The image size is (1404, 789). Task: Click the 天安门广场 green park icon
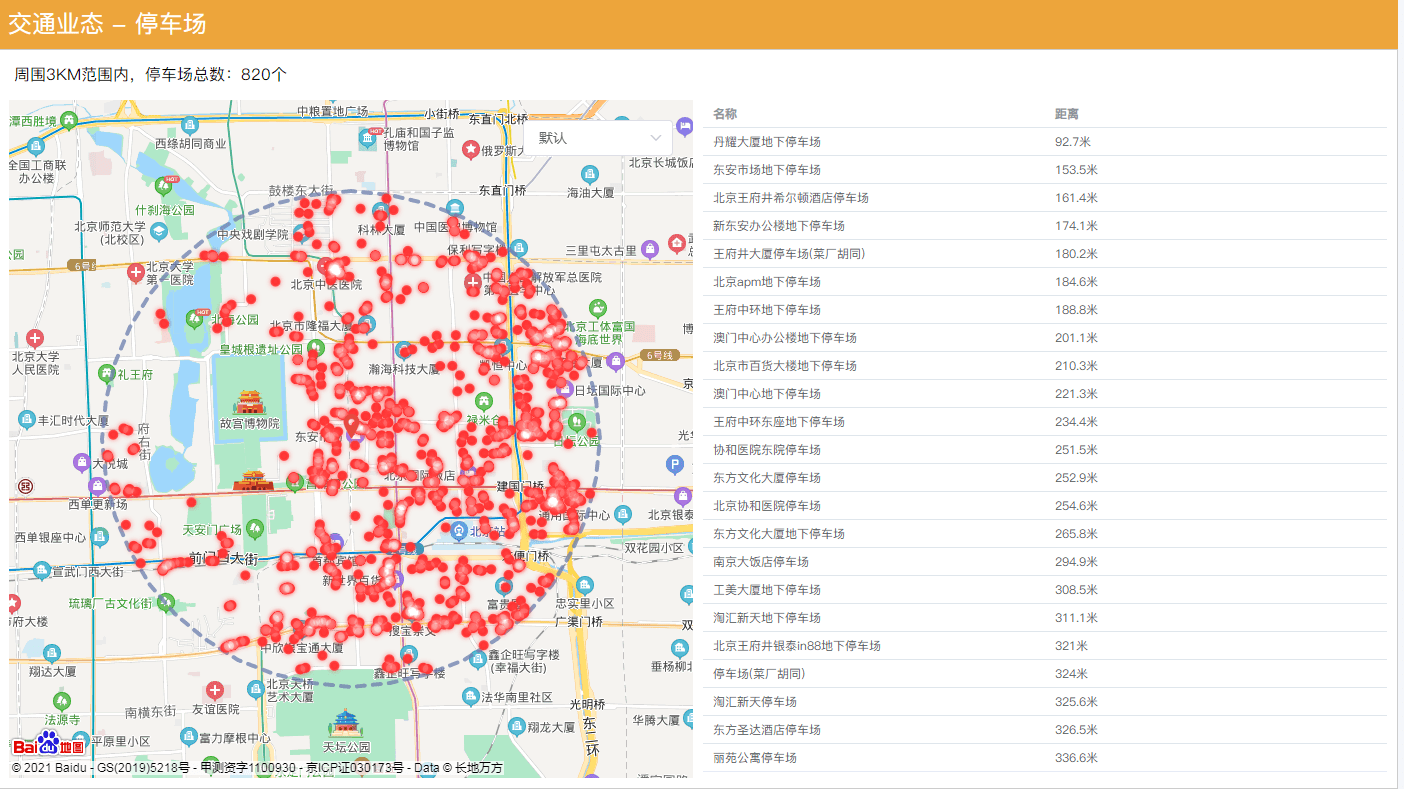point(255,527)
